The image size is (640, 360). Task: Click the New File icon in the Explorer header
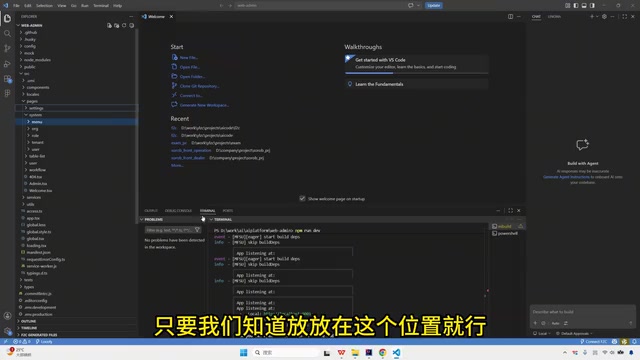(x=109, y=25)
